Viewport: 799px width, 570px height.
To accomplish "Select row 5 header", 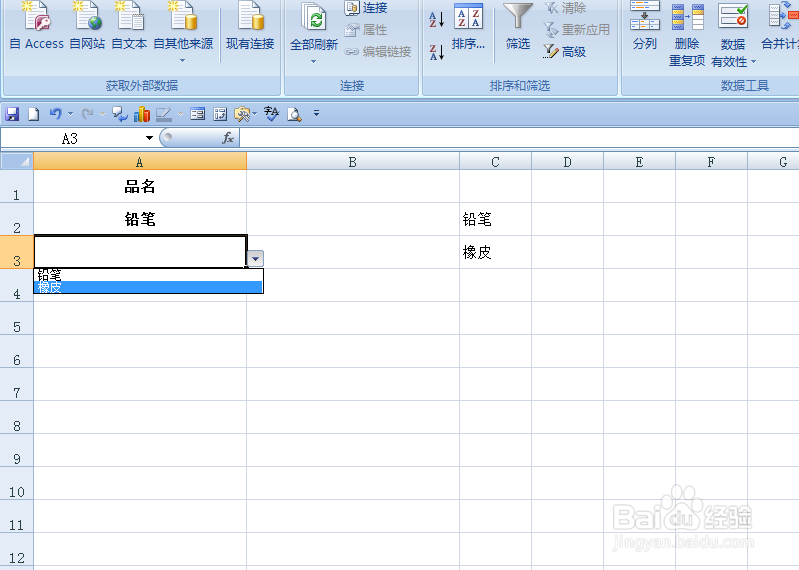I will (x=17, y=318).
